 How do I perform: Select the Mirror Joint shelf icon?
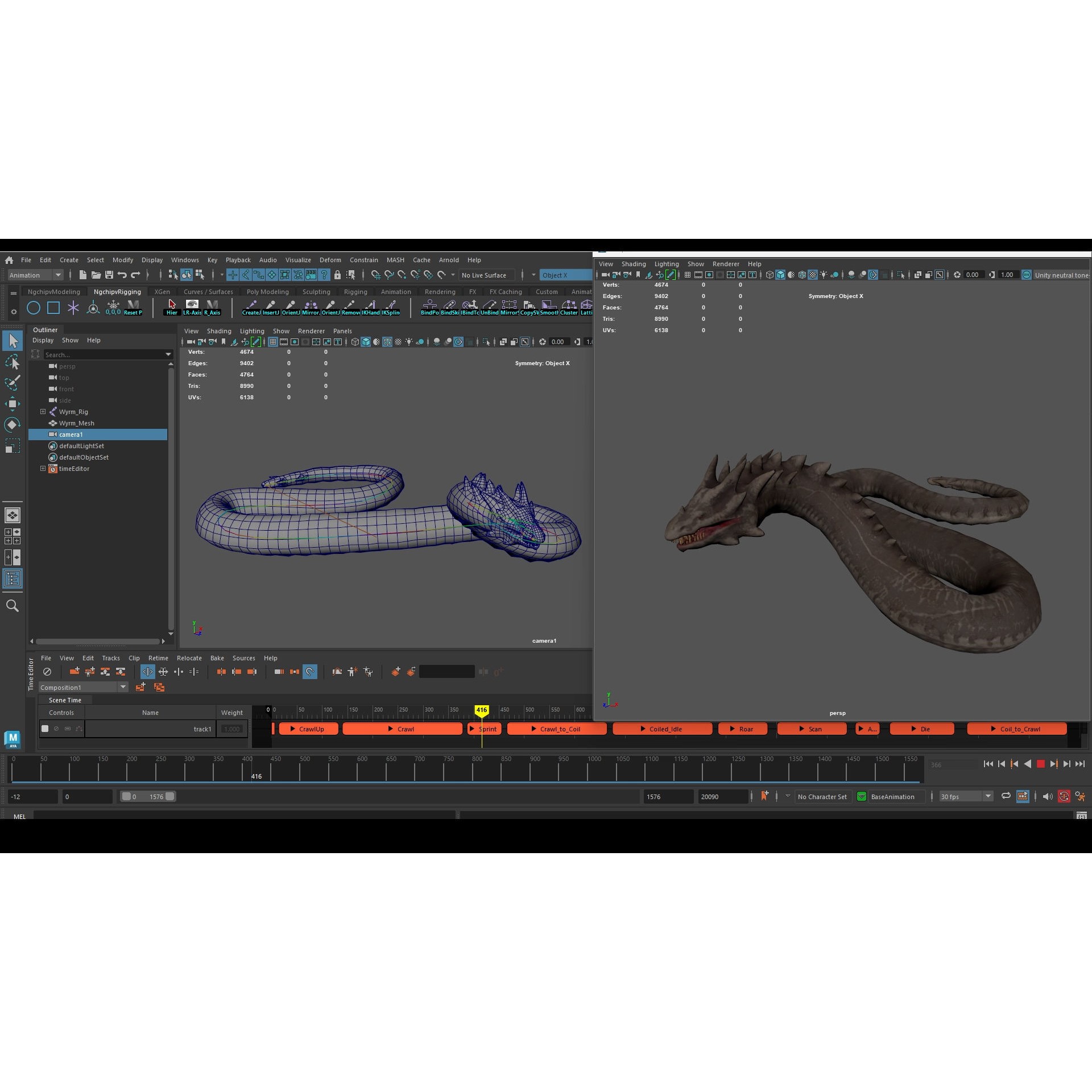pos(311,307)
